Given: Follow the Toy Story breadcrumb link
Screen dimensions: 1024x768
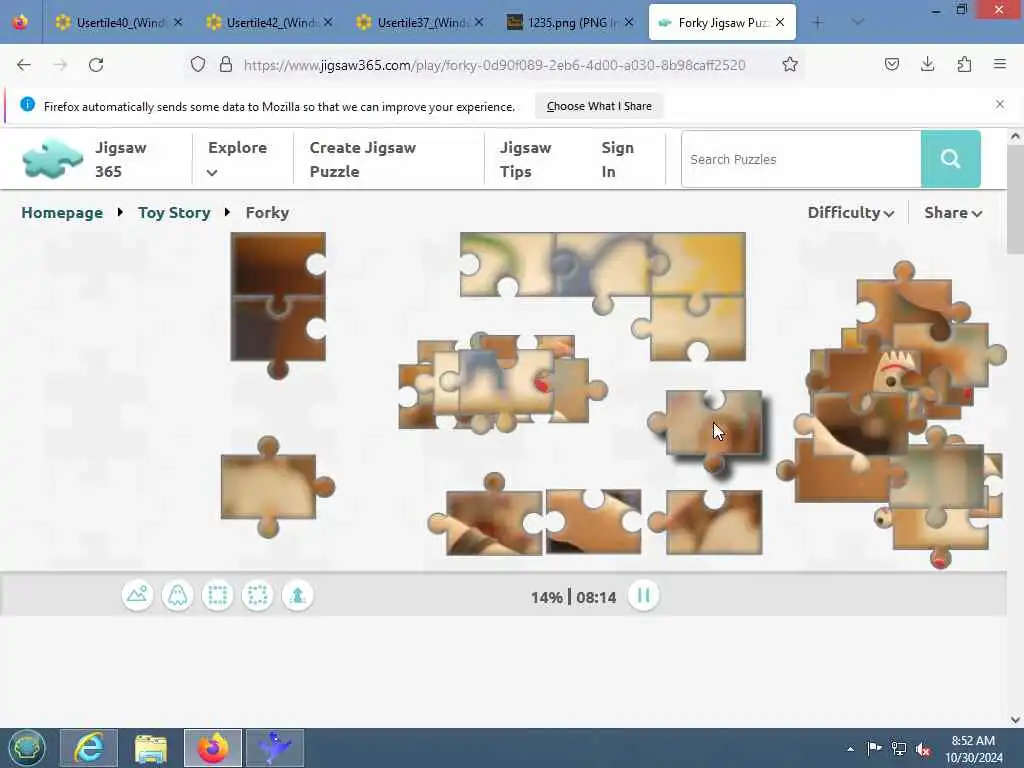Looking at the screenshot, I should (x=174, y=213).
